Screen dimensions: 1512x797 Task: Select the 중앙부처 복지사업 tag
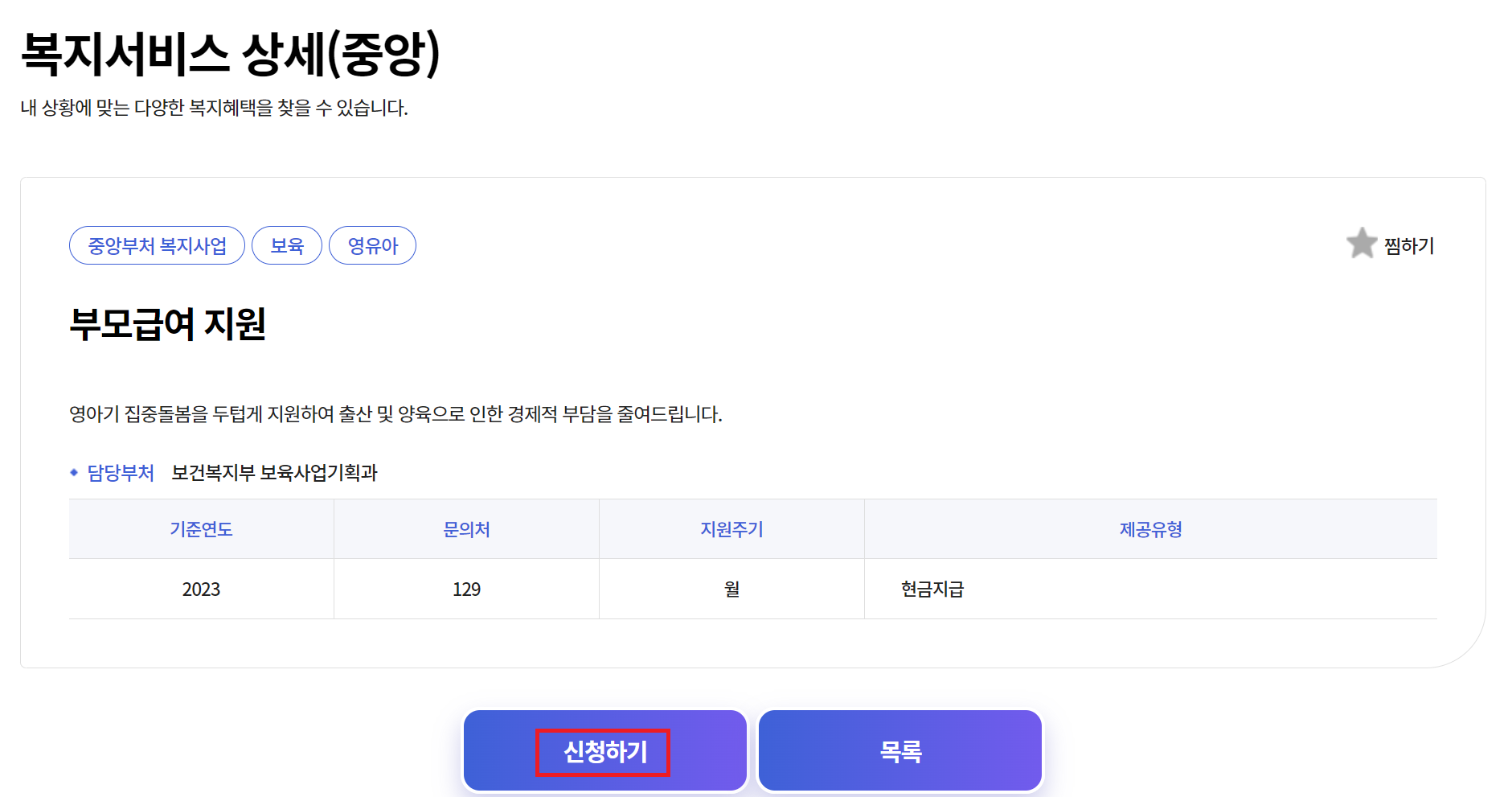[157, 245]
